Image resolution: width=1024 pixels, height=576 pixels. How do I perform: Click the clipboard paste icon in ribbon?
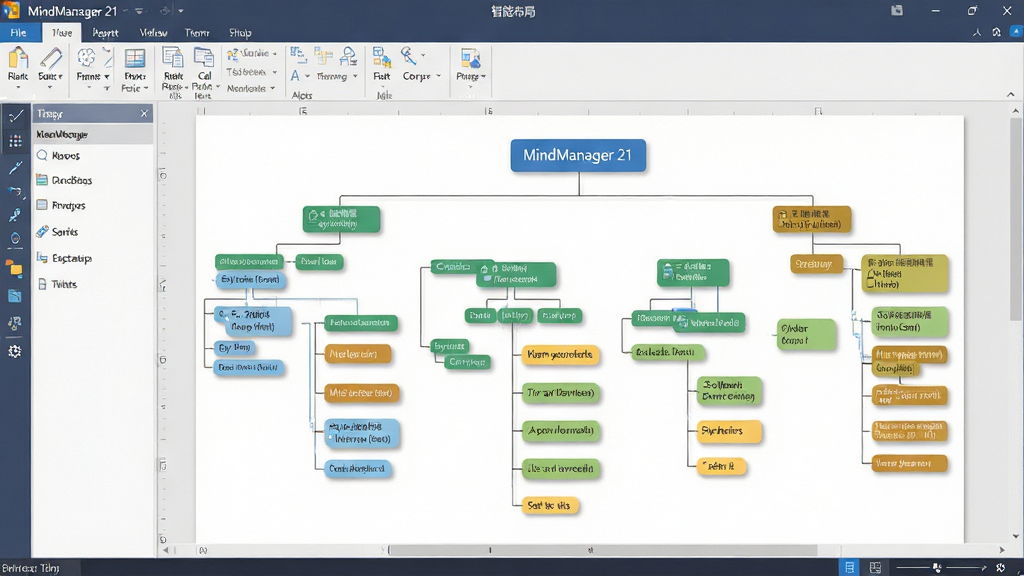(x=18, y=58)
